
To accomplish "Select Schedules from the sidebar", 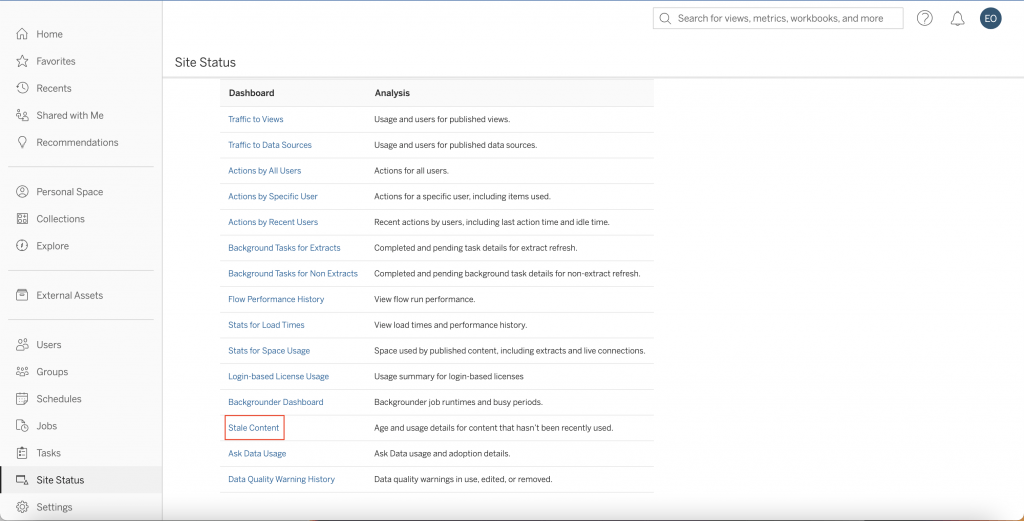I will point(59,399).
